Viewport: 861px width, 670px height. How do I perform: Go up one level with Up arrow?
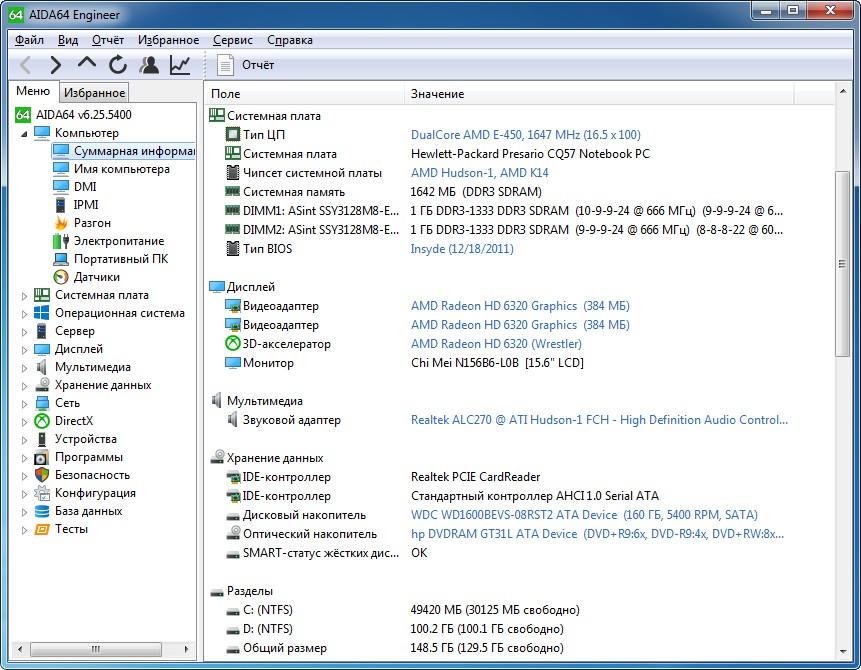pos(87,64)
